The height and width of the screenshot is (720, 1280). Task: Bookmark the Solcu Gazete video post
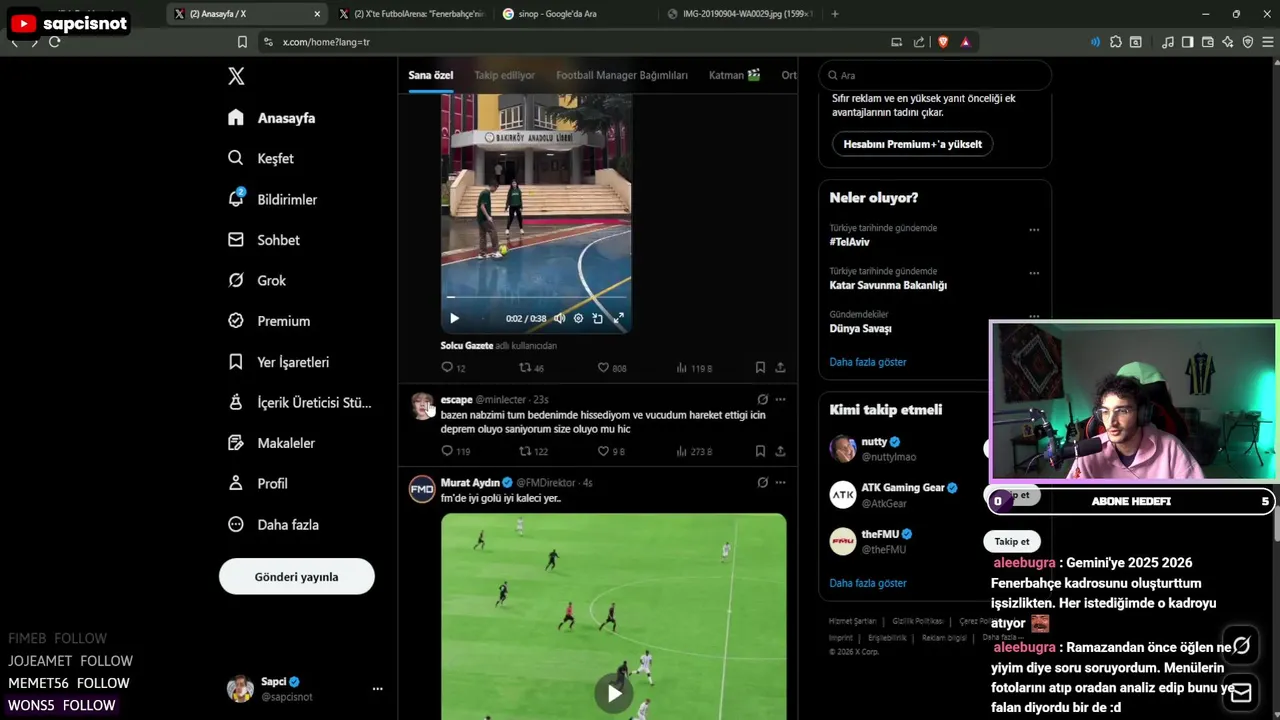[x=760, y=368]
